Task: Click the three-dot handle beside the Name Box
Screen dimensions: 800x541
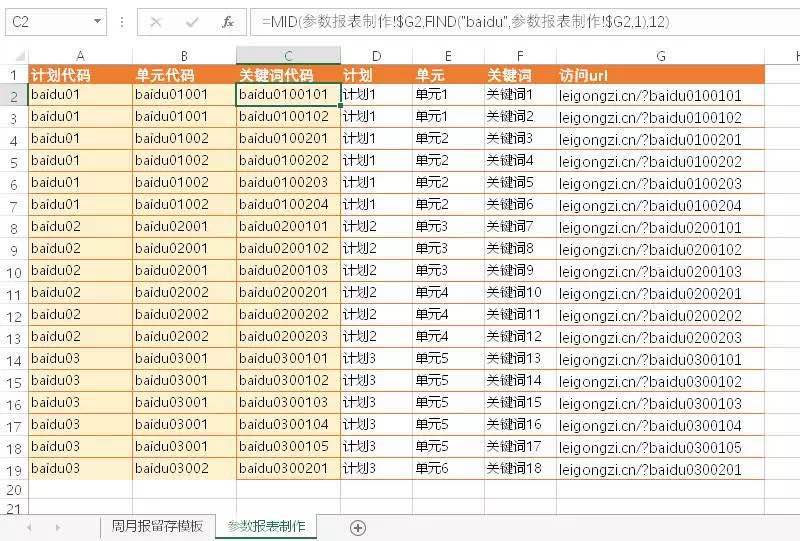Action: [x=121, y=21]
